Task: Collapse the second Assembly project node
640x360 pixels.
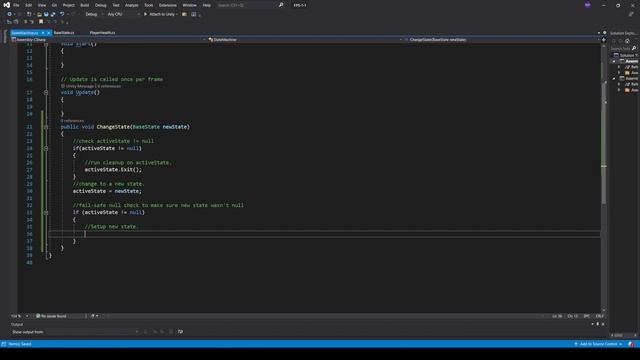Action: coord(613,78)
